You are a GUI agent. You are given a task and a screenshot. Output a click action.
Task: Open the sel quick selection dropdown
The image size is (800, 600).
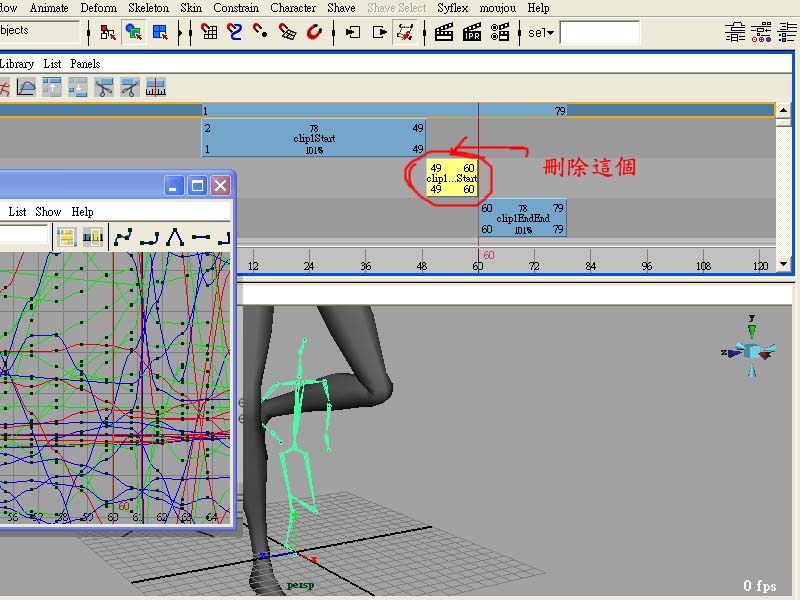point(541,33)
